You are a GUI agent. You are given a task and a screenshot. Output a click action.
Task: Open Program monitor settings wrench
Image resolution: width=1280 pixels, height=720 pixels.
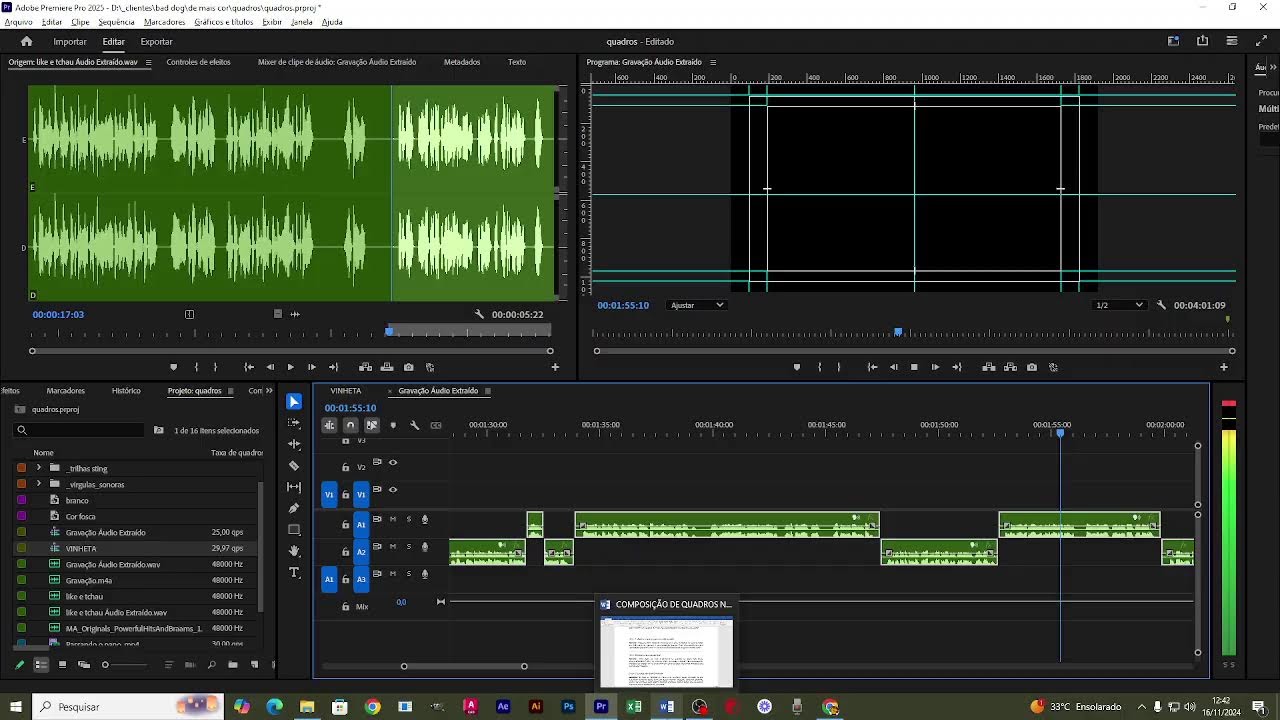1161,305
